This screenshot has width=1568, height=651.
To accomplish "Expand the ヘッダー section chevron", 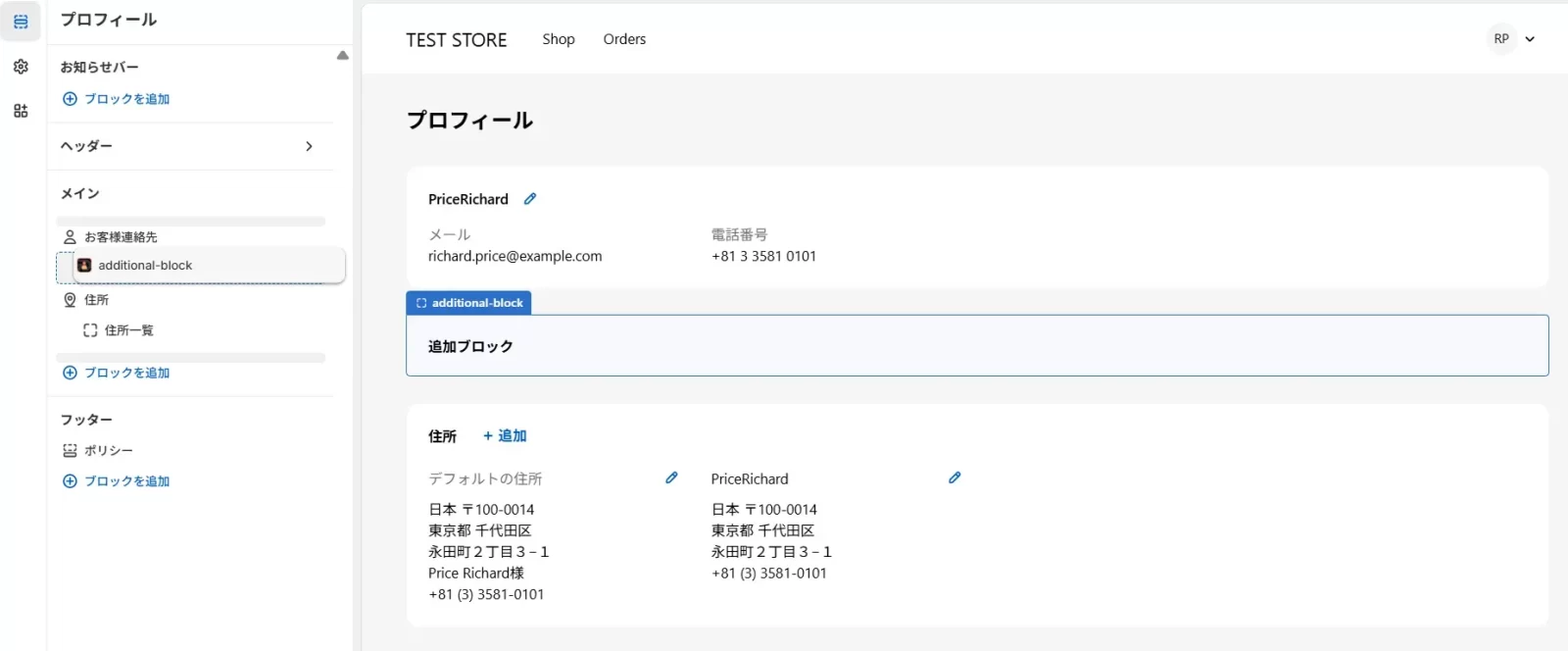I will [309, 146].
